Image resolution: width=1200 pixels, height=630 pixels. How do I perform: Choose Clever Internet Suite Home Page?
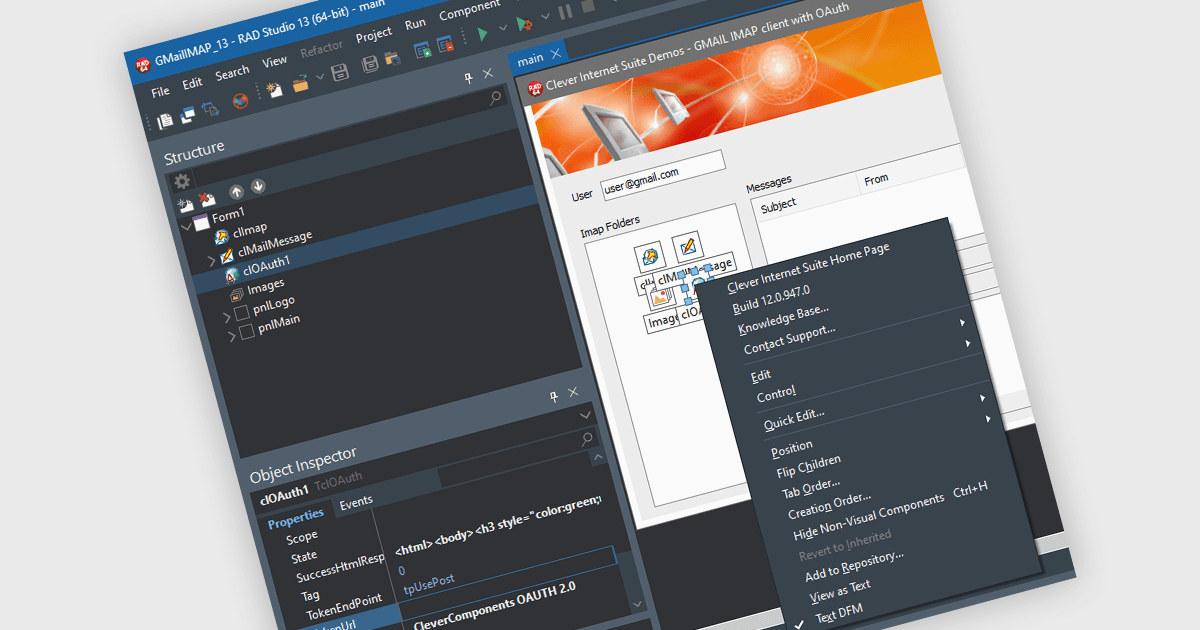[x=808, y=266]
